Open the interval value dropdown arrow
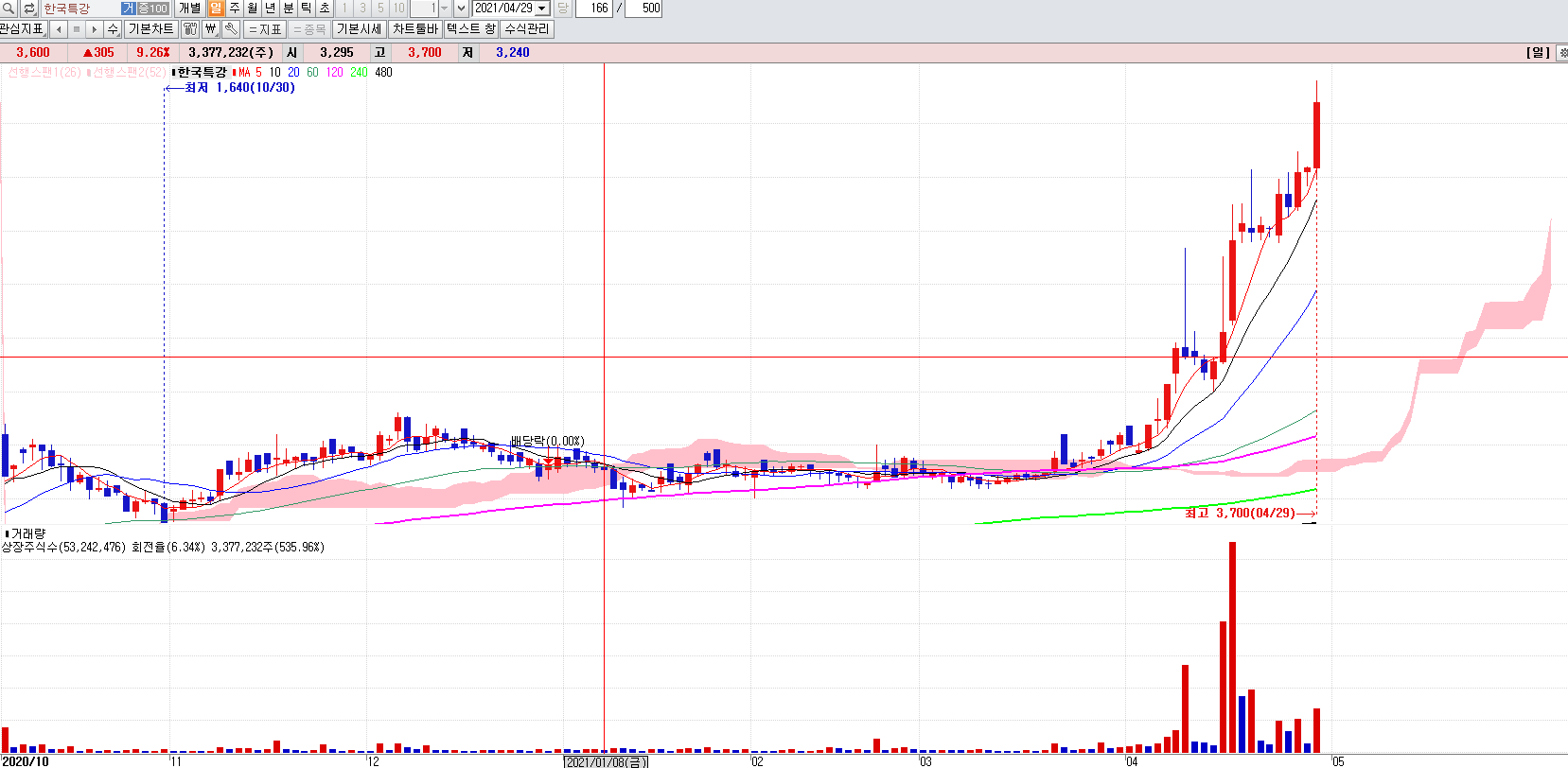This screenshot has height=768, width=1568. click(x=445, y=9)
